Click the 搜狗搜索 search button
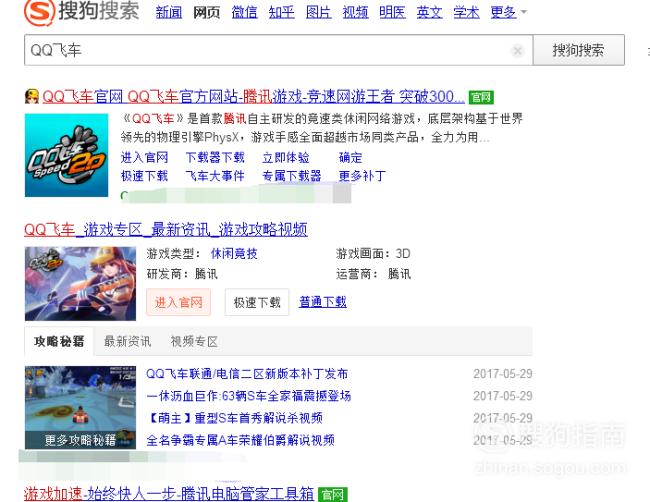 point(578,51)
